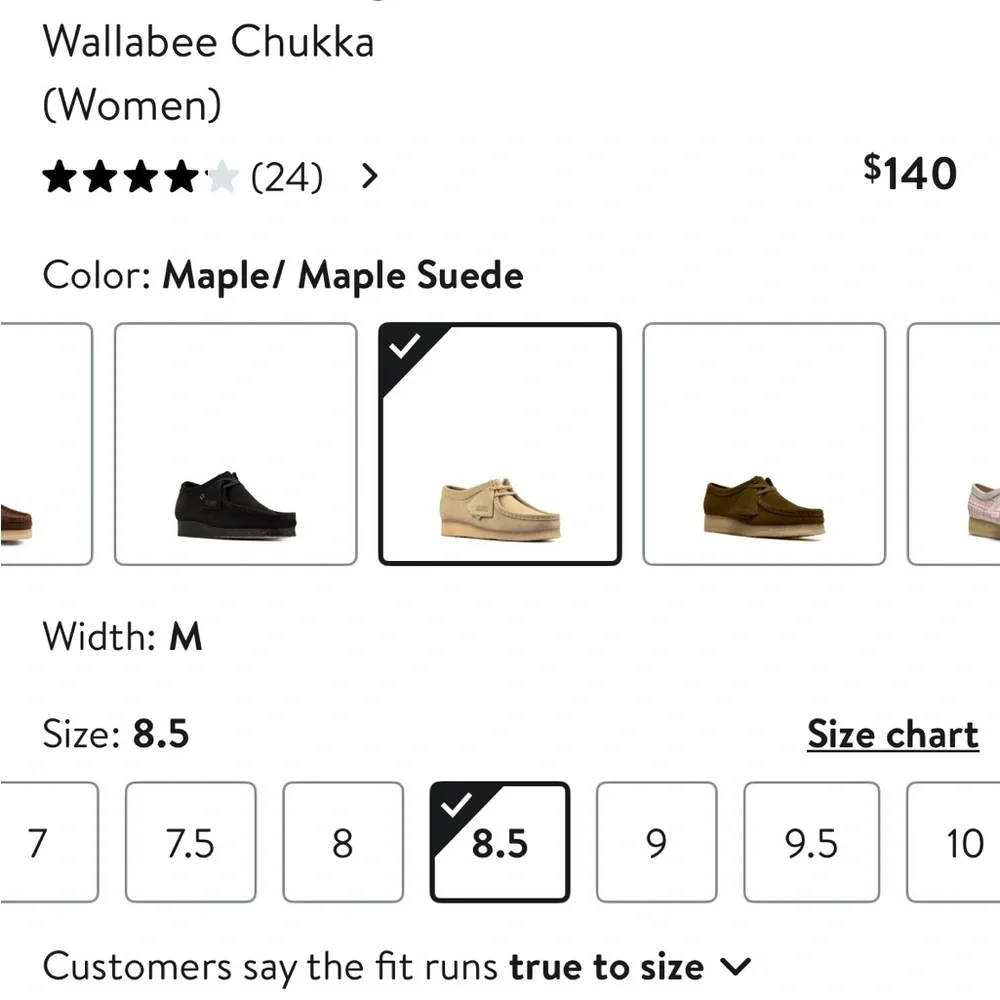Deselect the currently chosen size 8.5
This screenshot has height=1000, width=1000.
click(x=500, y=843)
